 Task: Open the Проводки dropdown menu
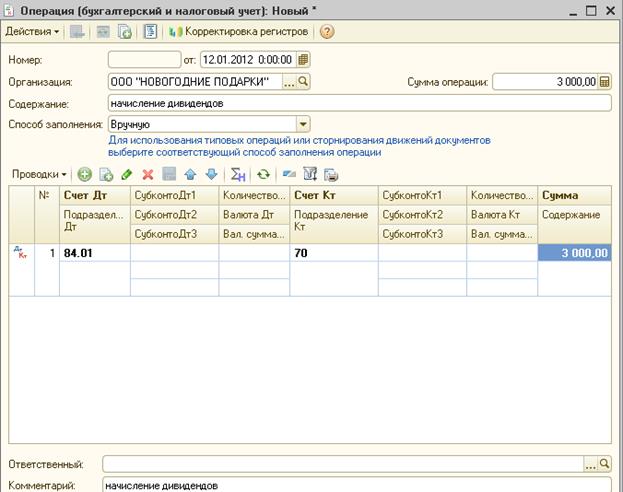tap(39, 174)
